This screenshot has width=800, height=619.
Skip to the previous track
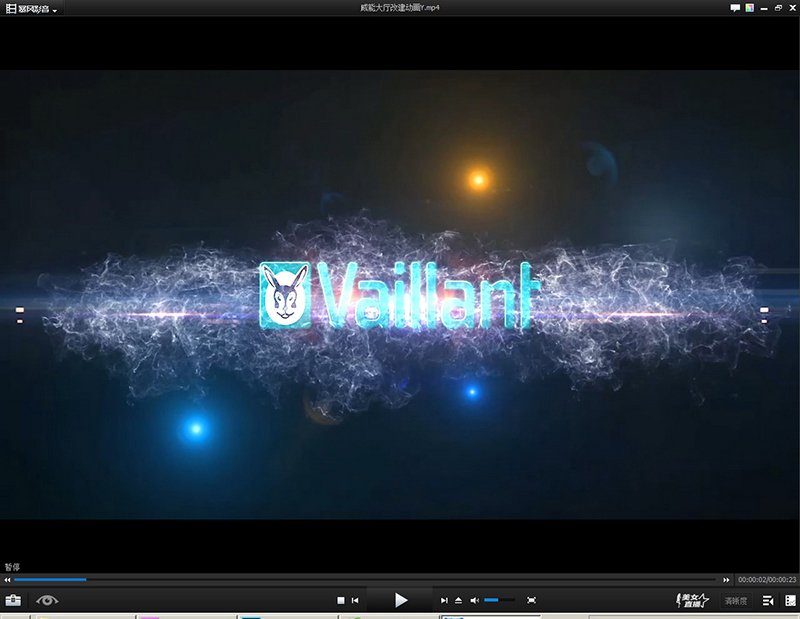pos(355,600)
